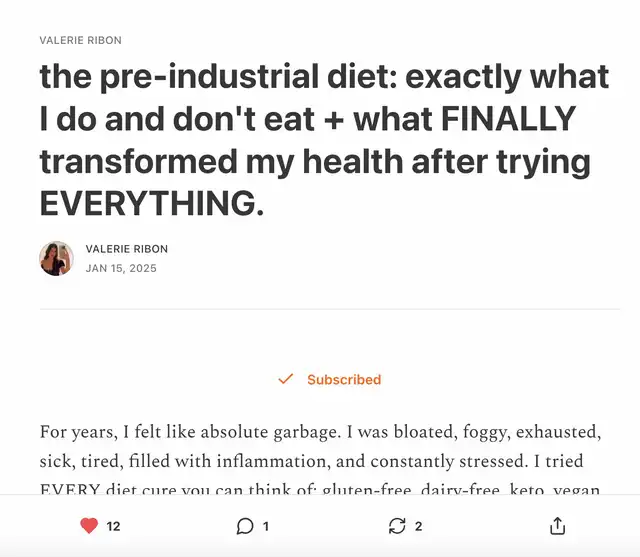Click the JAN 15, 2025 post date
Screen dimensions: 640x557
click(x=121, y=268)
